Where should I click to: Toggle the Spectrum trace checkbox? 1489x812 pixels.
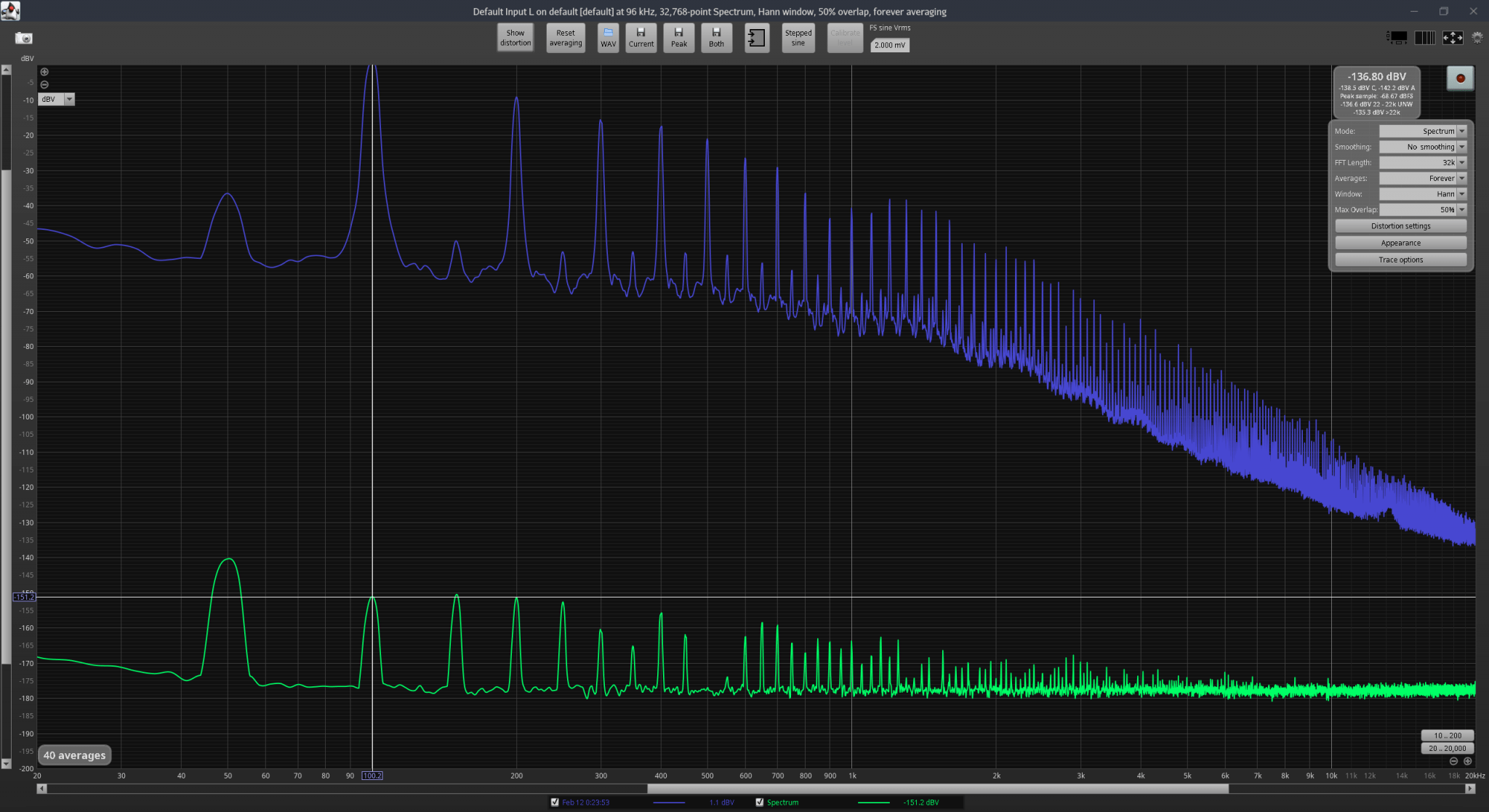(x=760, y=803)
